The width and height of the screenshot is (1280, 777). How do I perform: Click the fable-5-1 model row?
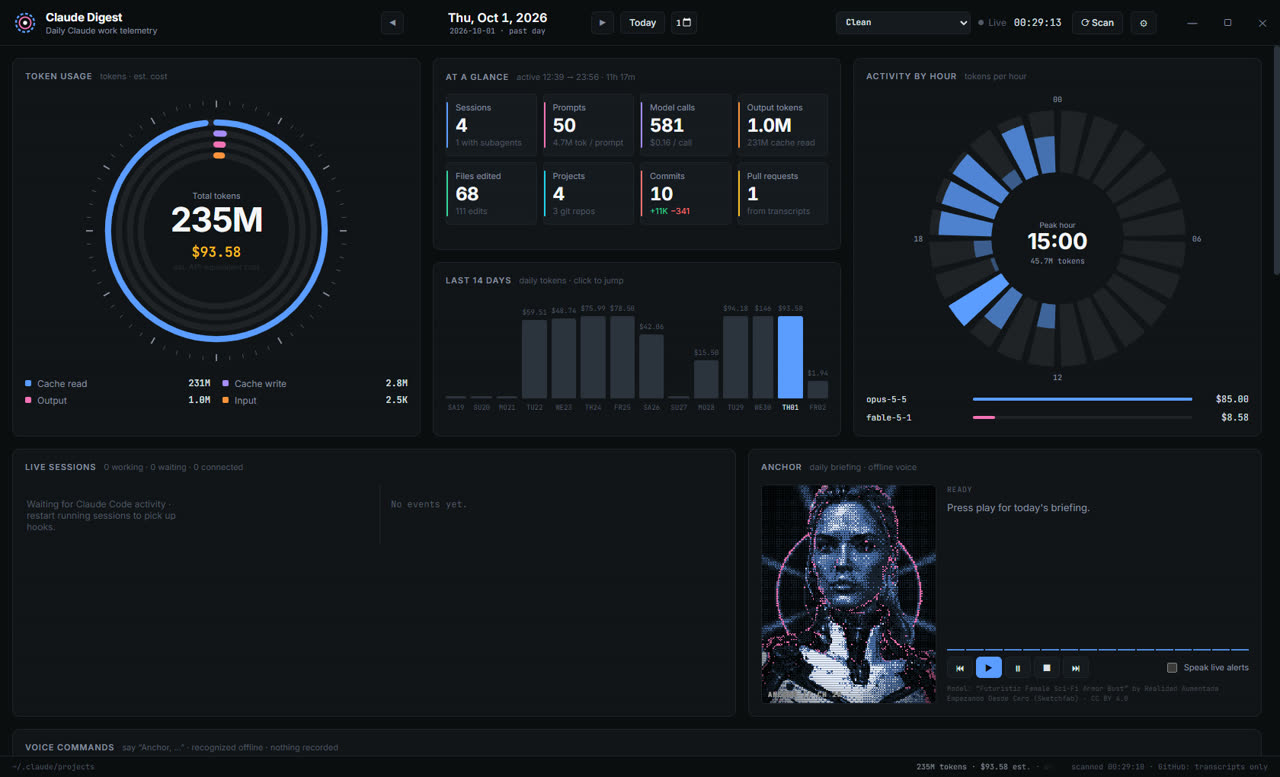1057,417
